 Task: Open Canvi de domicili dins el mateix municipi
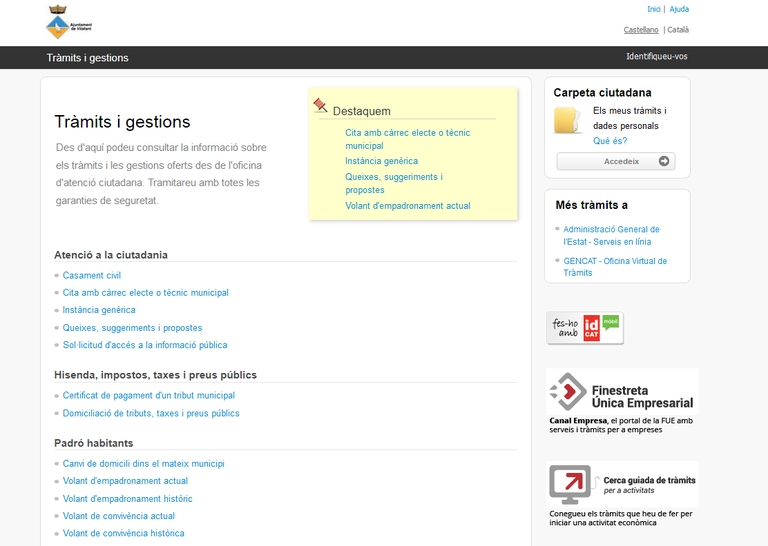click(x=144, y=464)
